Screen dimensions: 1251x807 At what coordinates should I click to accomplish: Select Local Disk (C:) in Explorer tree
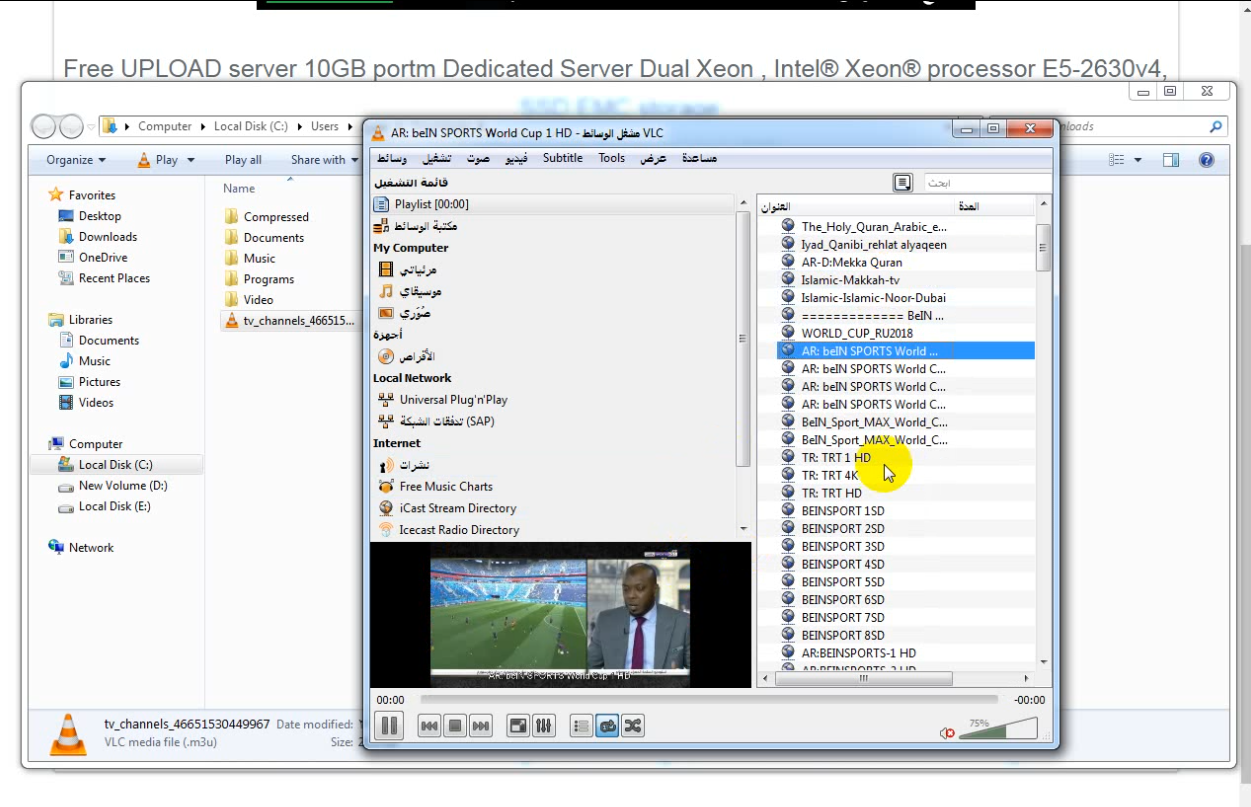116,465
